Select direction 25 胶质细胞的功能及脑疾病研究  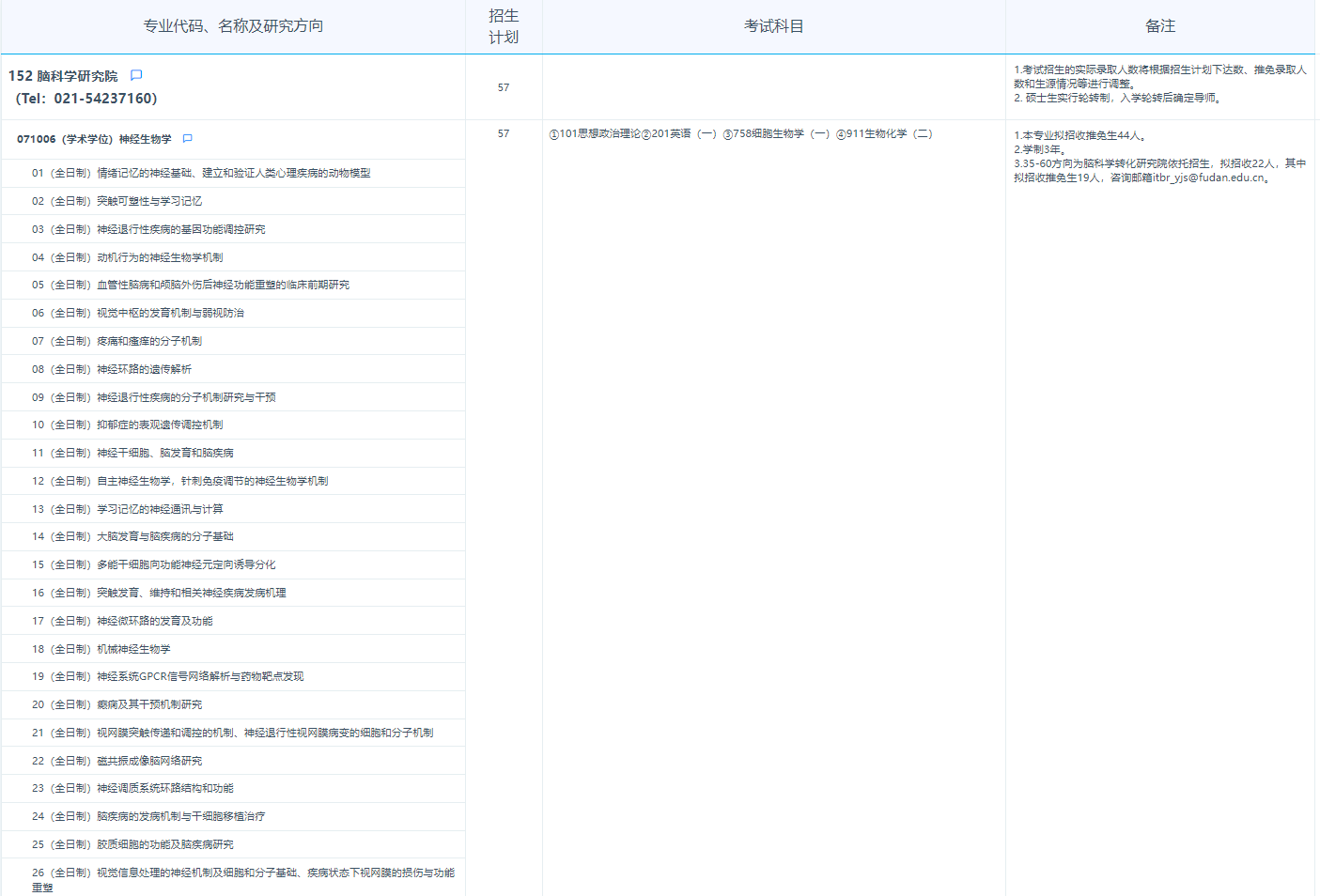coord(132,844)
